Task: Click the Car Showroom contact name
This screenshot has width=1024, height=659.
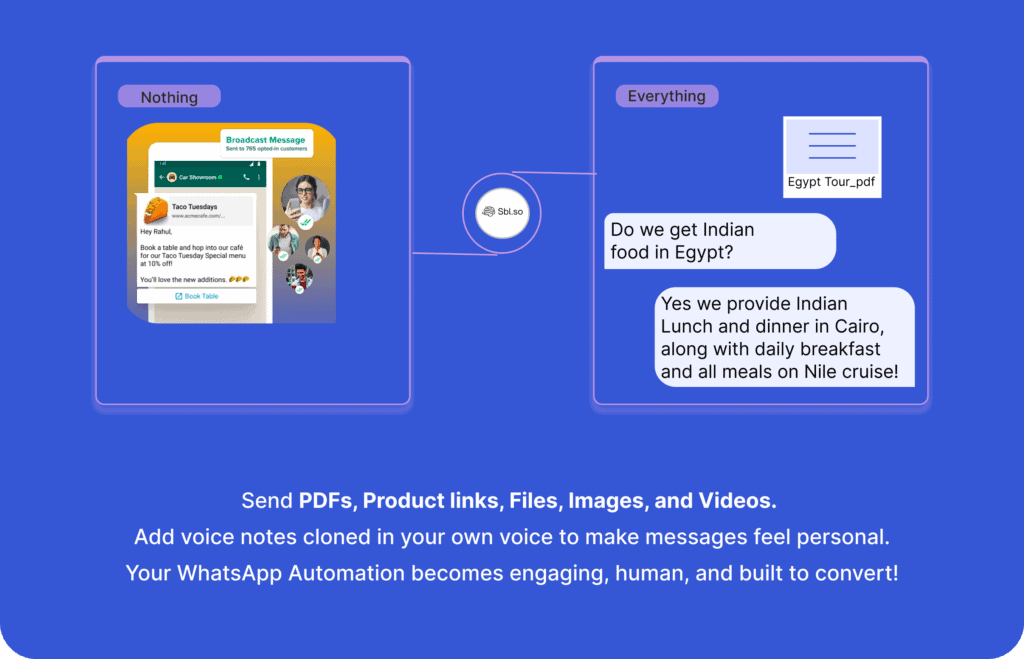Action: 199,177
